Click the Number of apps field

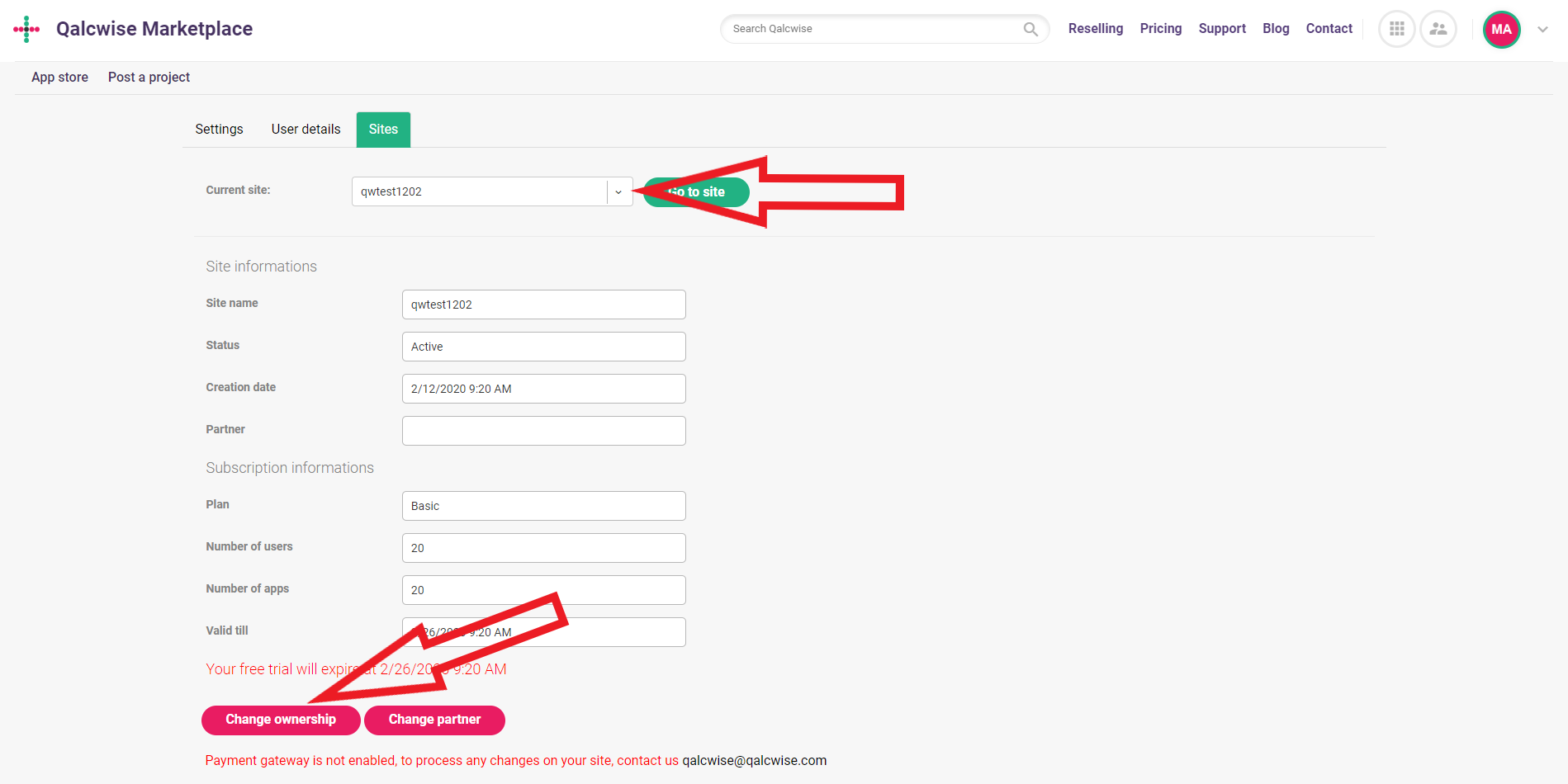543,590
